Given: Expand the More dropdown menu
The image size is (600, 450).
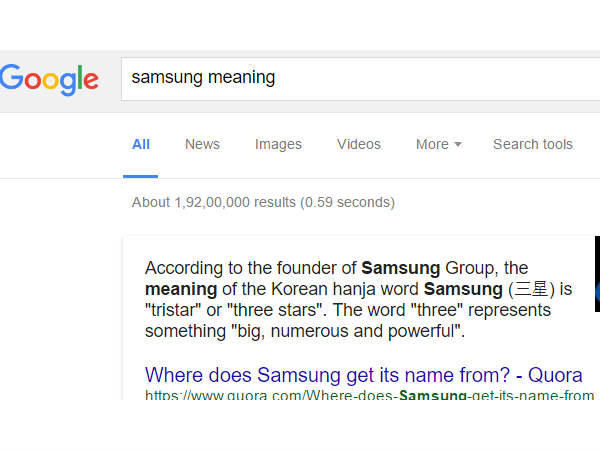Looking at the screenshot, I should 433,144.
